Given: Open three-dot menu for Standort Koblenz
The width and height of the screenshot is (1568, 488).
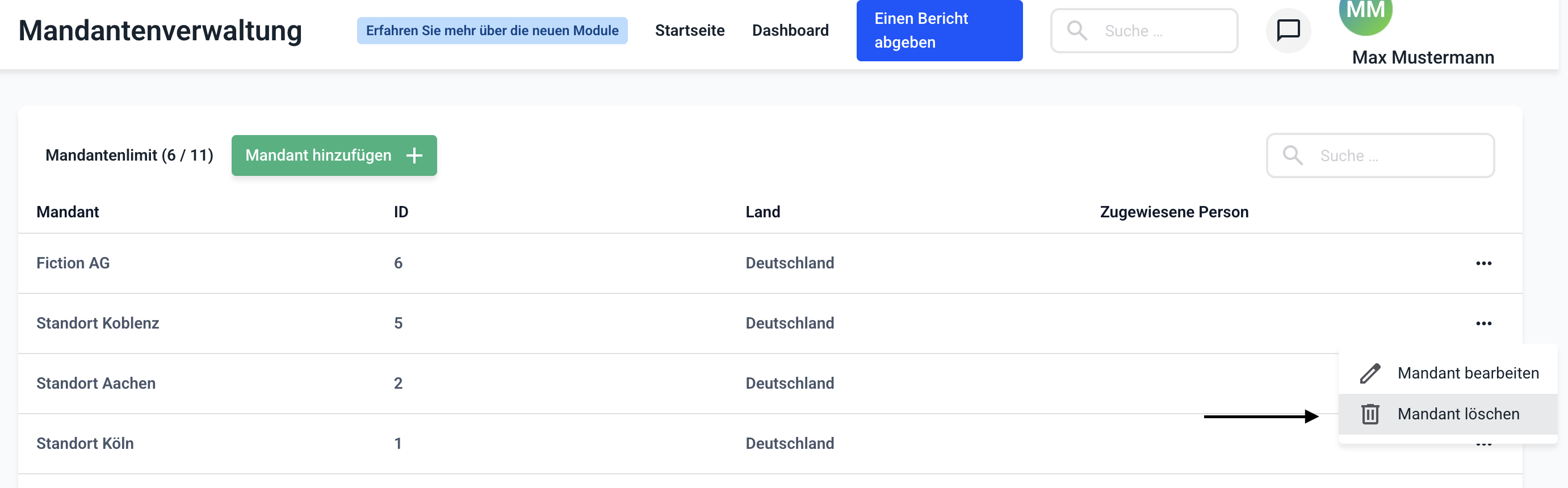Looking at the screenshot, I should point(1483,323).
